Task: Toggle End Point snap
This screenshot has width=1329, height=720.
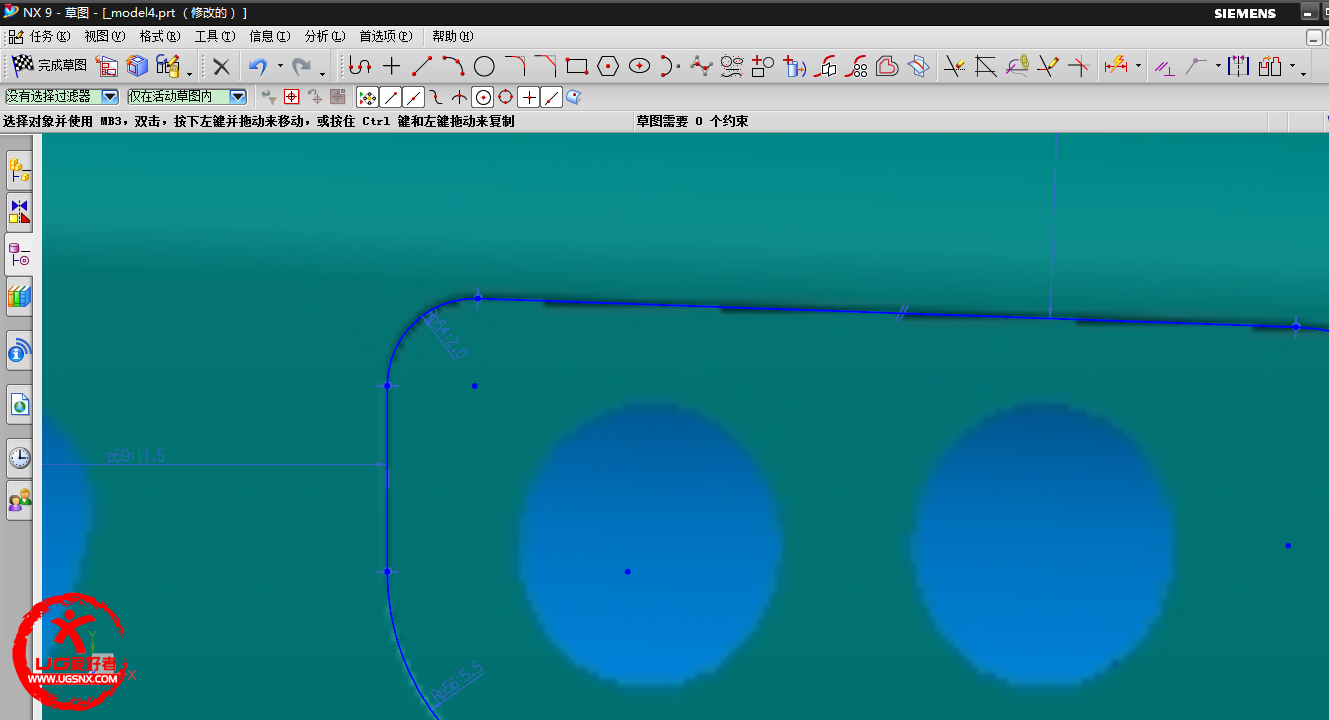Action: click(x=390, y=97)
